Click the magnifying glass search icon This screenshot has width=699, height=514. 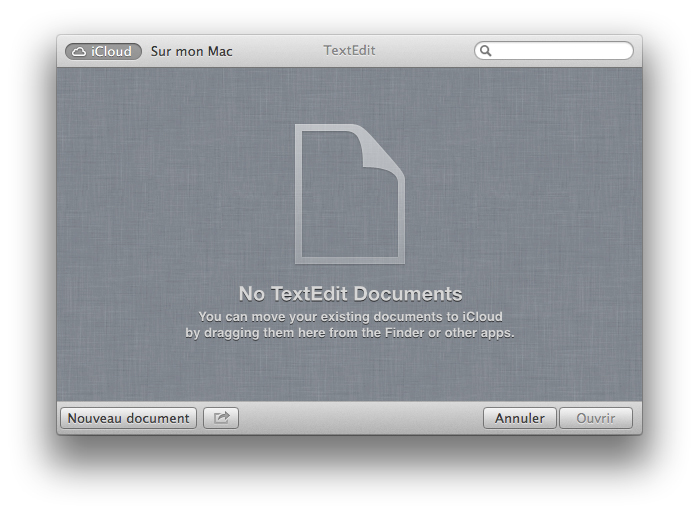tap(486, 51)
